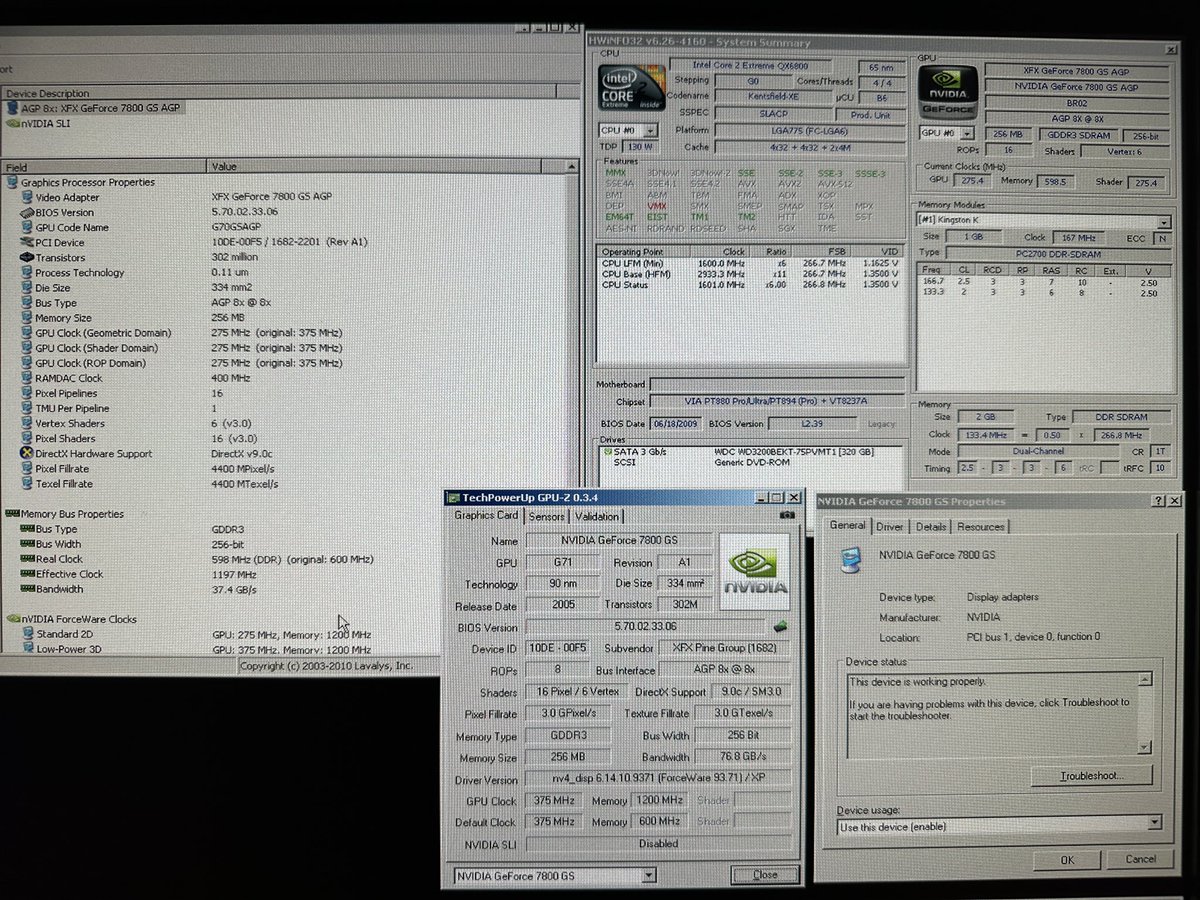The width and height of the screenshot is (1200, 900).
Task: Click the NVIDIA logo in GPU-Z window
Action: pyautogui.click(x=755, y=572)
